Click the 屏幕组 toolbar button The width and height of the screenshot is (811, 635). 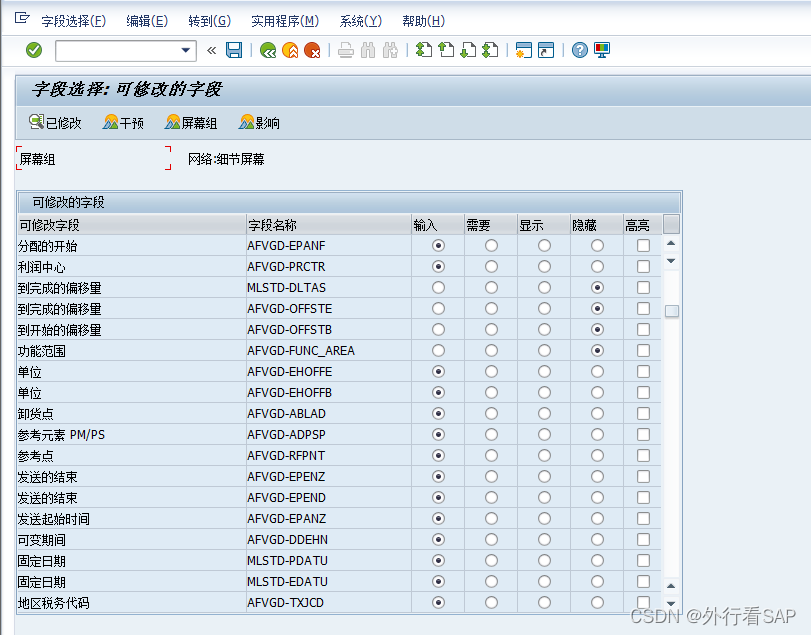[191, 123]
